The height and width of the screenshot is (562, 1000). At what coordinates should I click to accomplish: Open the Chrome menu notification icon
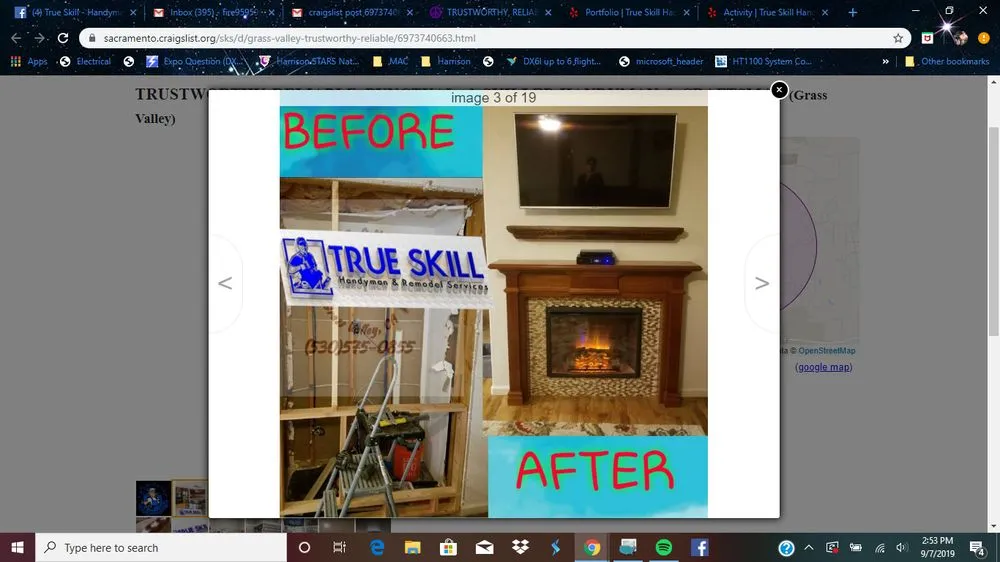(x=983, y=38)
